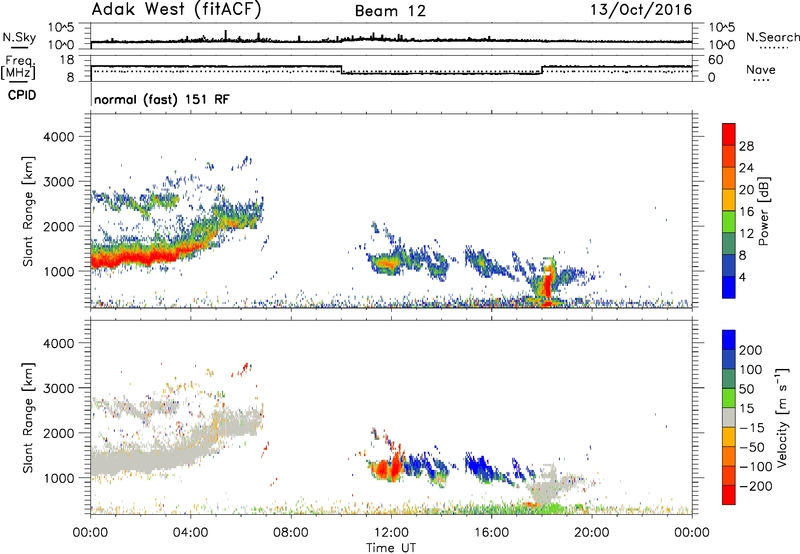Click the '4' power colorbar tick label
800x554 pixels.
click(x=742, y=277)
